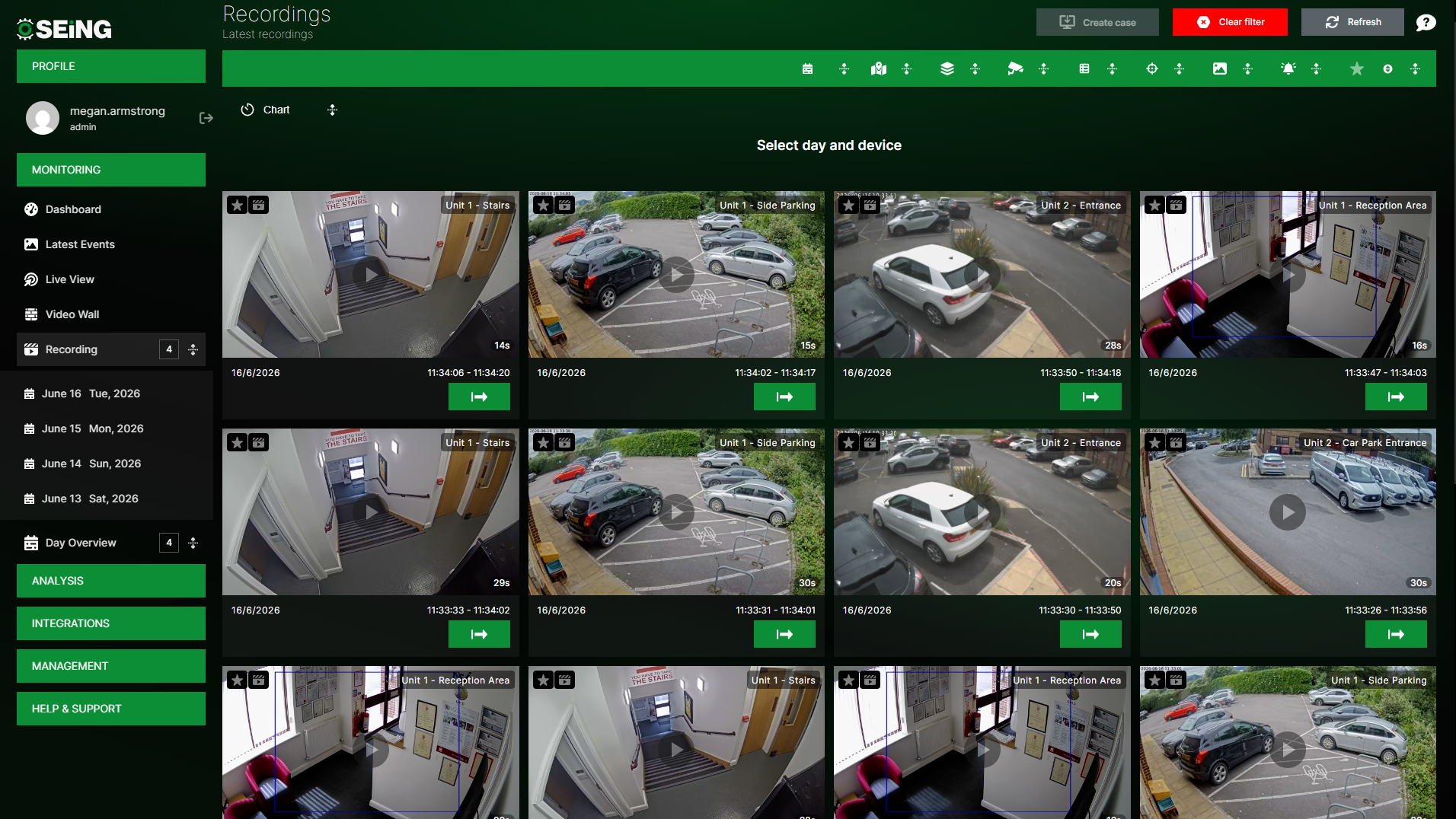Star the Side Parking 11:34:02 recording
1456x819 pixels.
543,205
